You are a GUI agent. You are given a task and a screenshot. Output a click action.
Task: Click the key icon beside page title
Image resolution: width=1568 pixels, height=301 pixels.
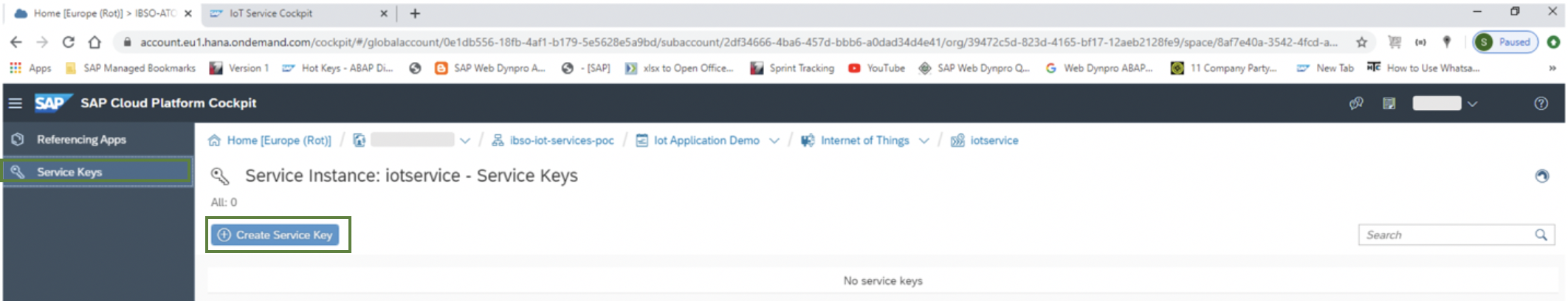pyautogui.click(x=220, y=176)
